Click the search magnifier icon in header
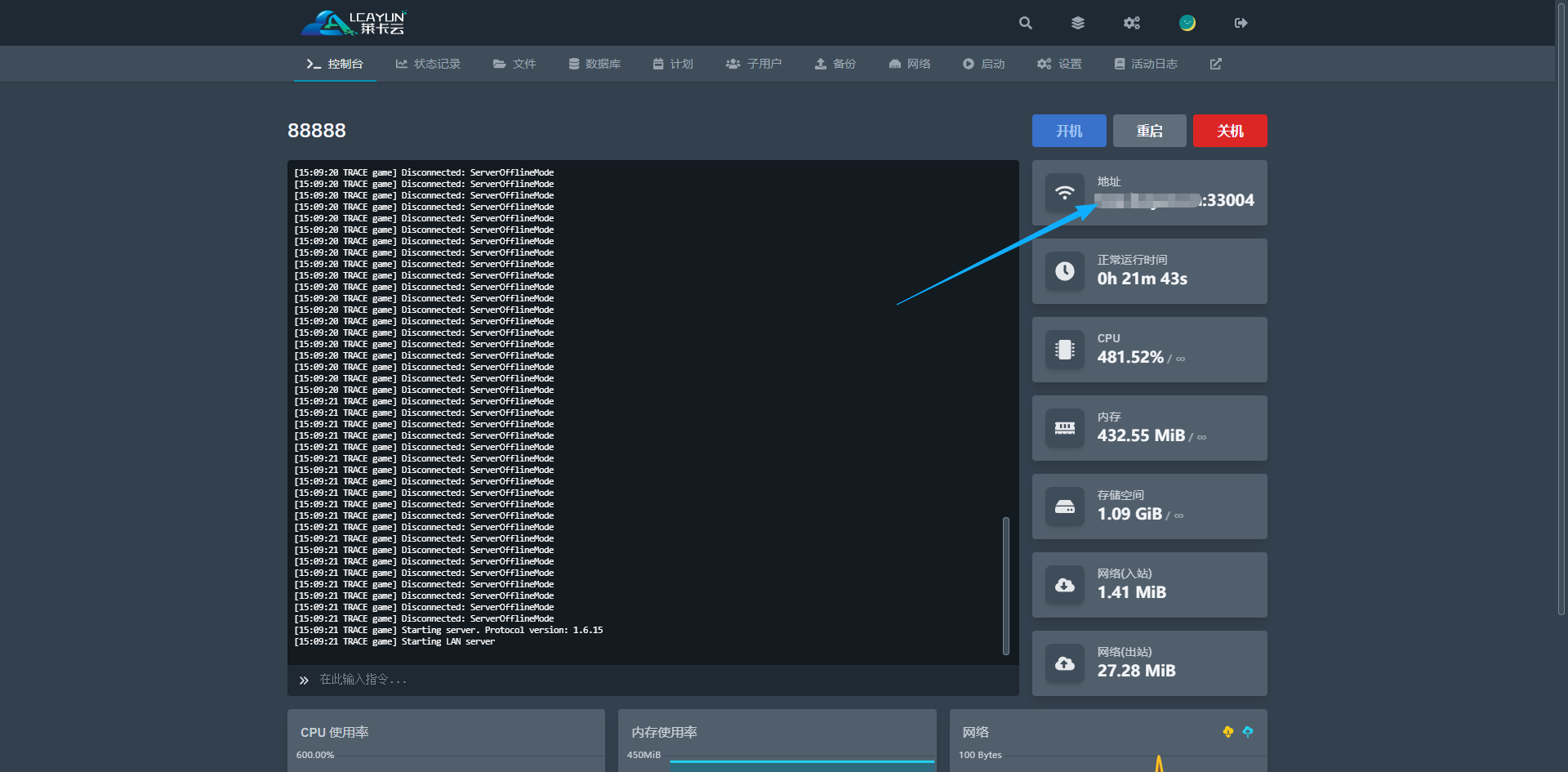1568x772 pixels. [x=1026, y=23]
